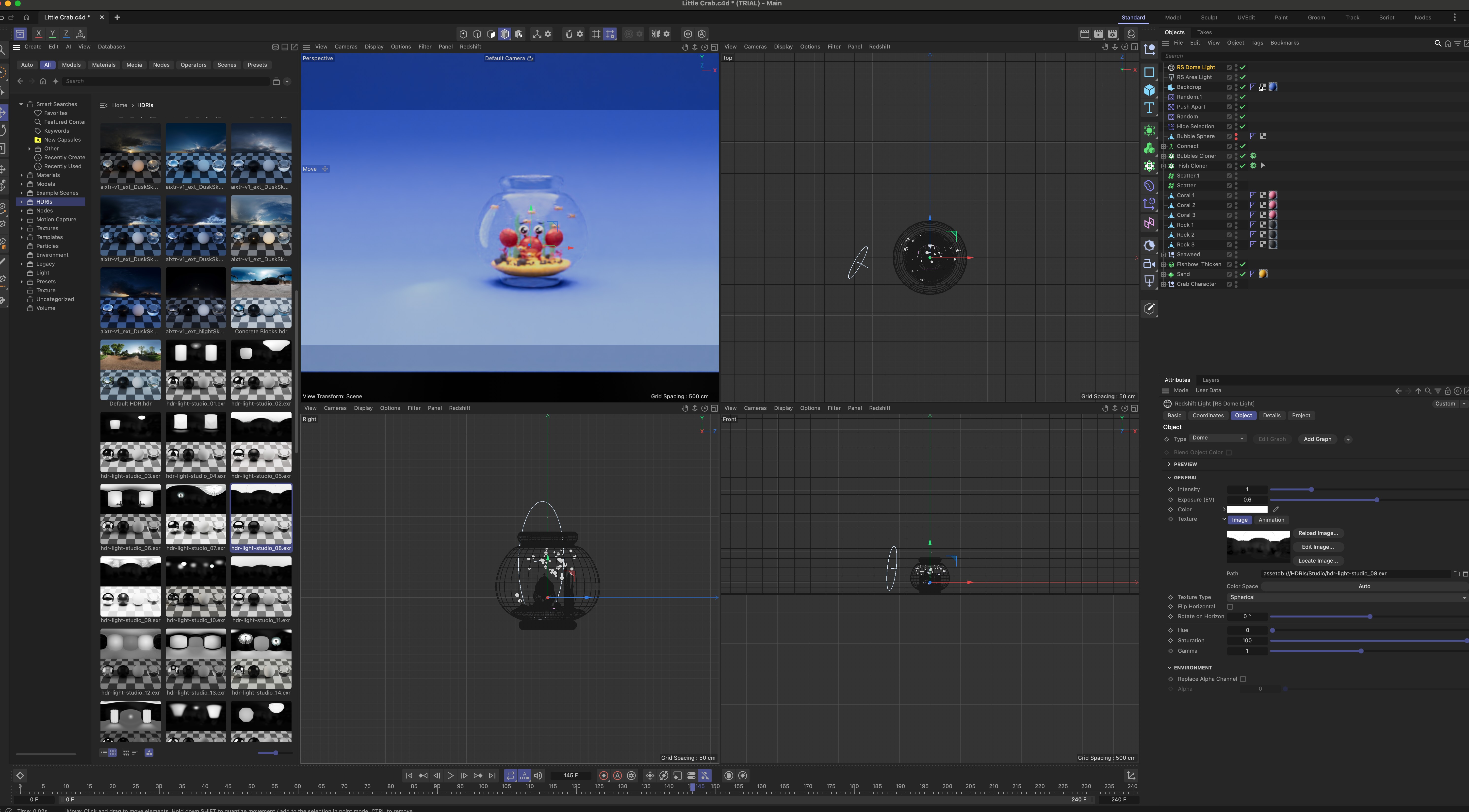Collapse the ENVIRONMENT section

1169,668
